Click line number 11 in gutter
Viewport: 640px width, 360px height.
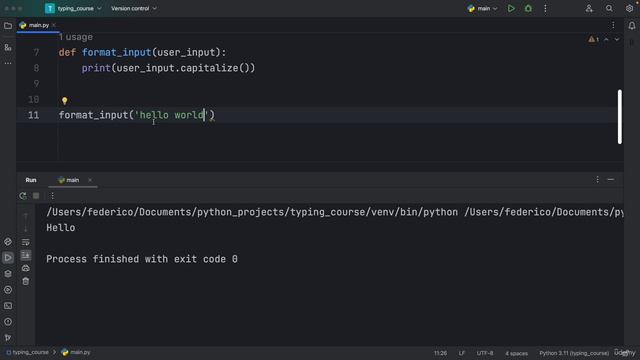34,115
